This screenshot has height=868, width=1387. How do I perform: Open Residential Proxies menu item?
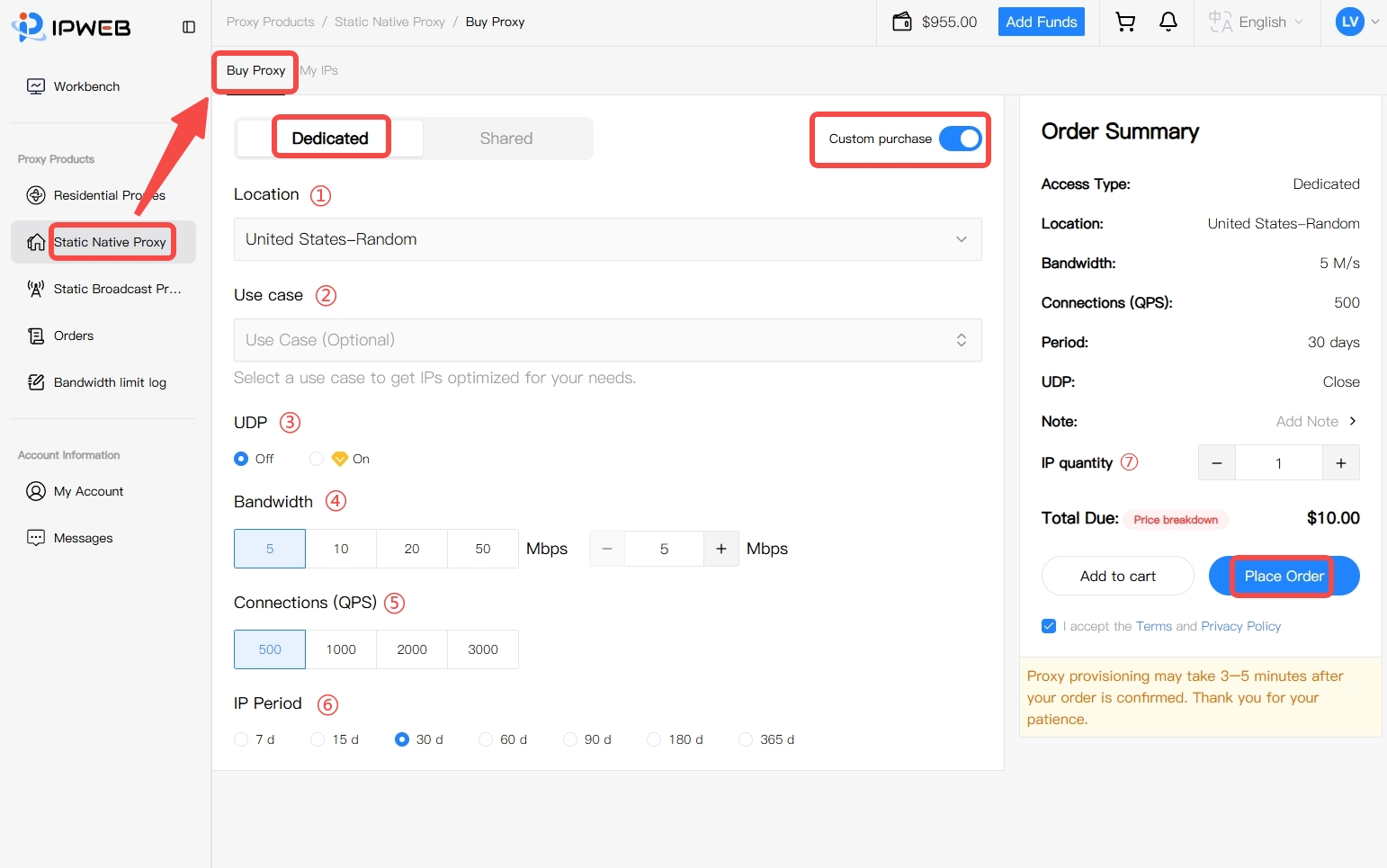tap(103, 195)
